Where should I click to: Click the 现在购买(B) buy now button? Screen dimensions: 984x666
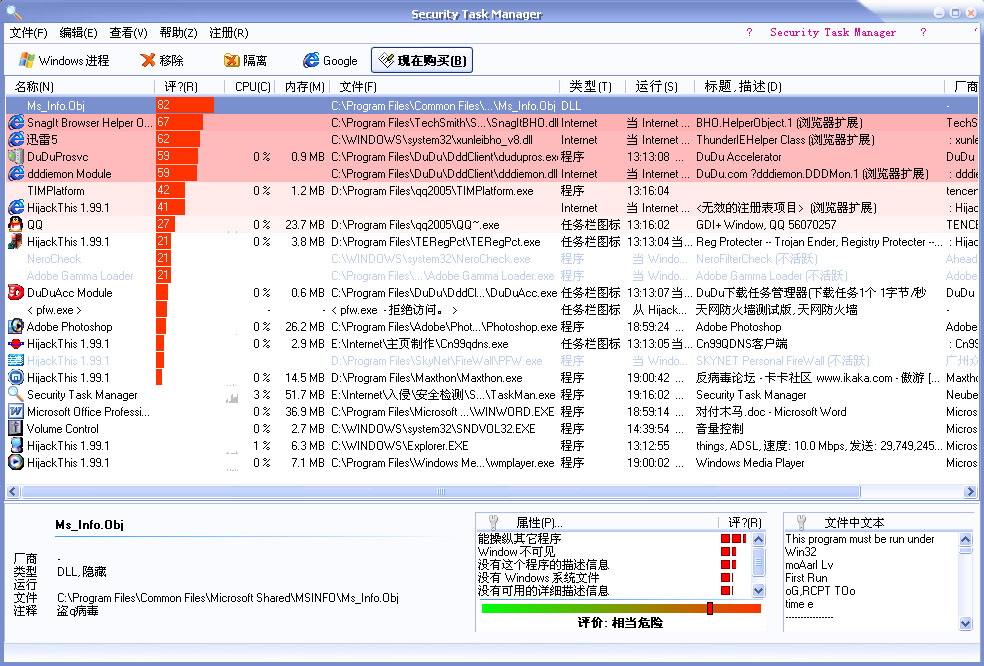422,60
